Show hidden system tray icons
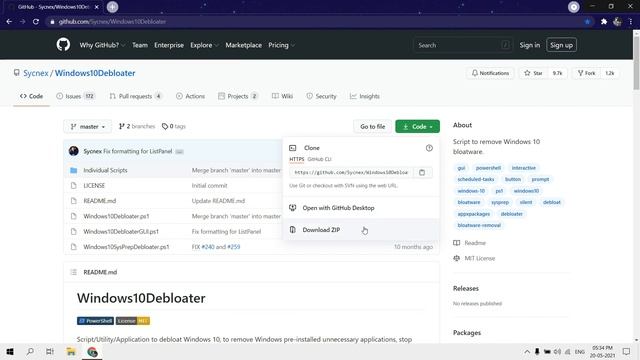Screen dimensions: 640x360 [x=527, y=351]
